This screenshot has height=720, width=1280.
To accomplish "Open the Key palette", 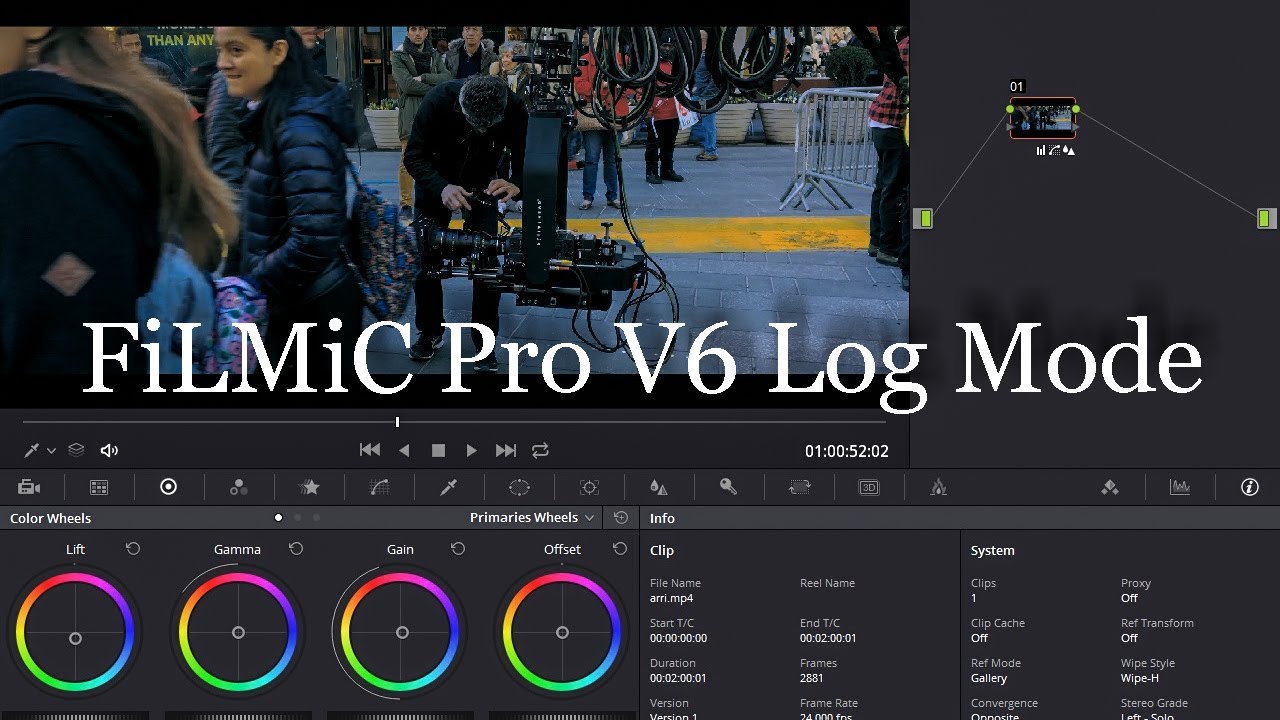I will (x=728, y=487).
